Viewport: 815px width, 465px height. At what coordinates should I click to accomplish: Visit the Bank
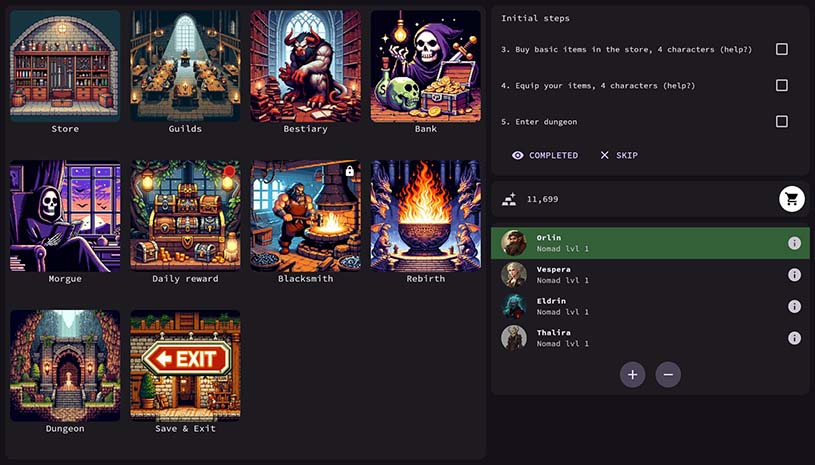[425, 66]
